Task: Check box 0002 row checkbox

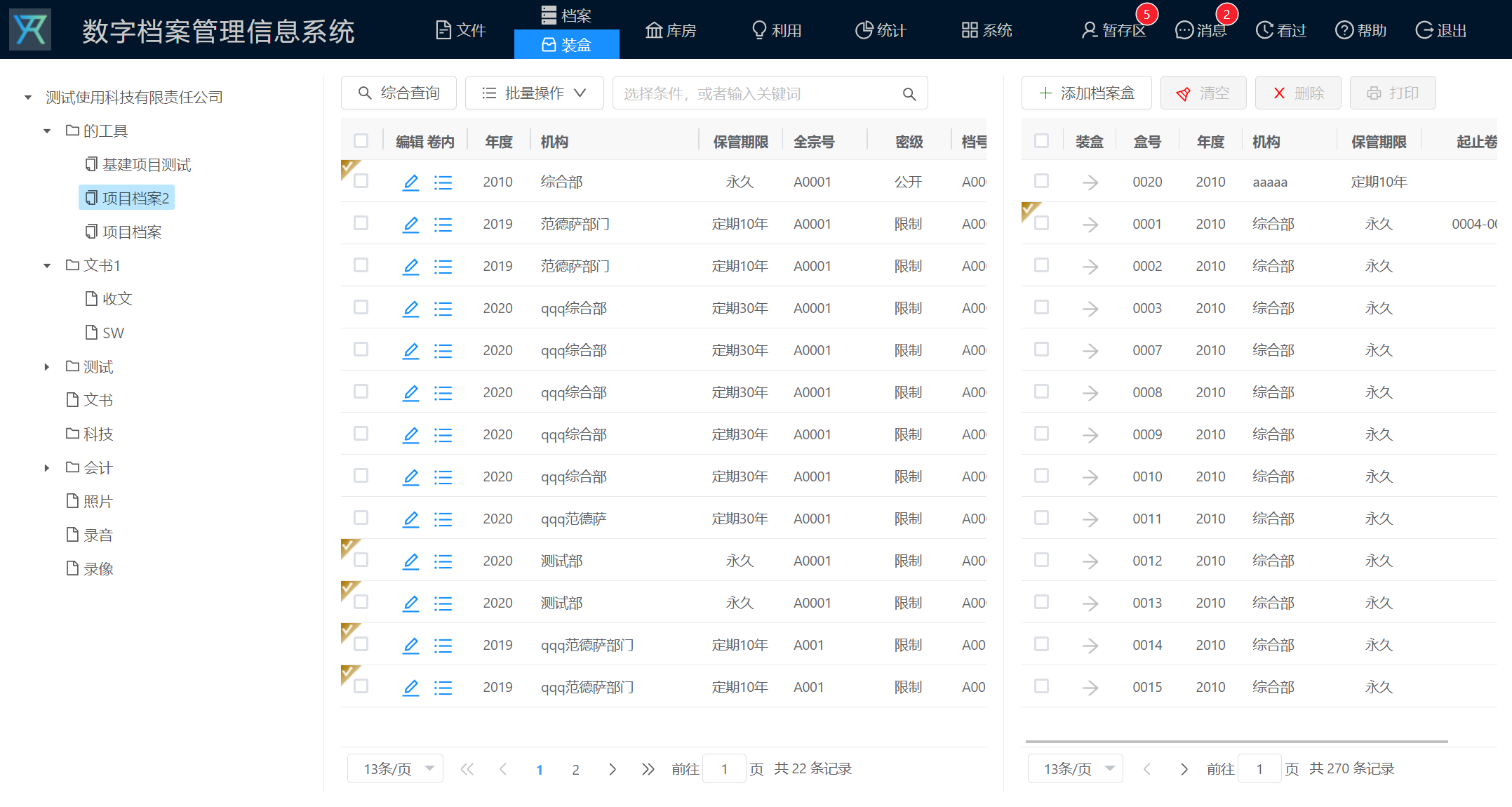Action: [1042, 265]
